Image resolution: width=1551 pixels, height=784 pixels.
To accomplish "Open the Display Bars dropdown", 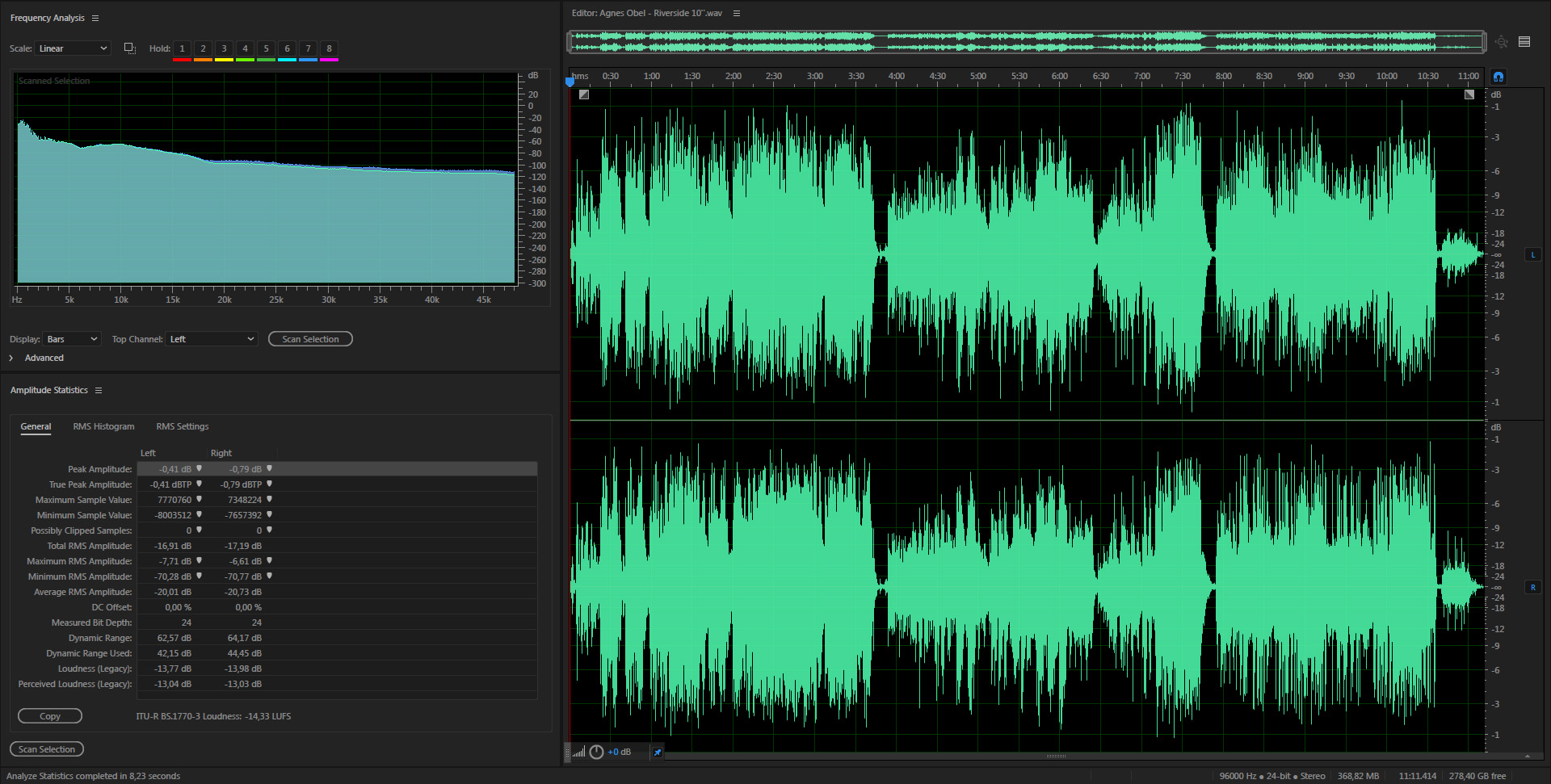I will click(x=72, y=339).
